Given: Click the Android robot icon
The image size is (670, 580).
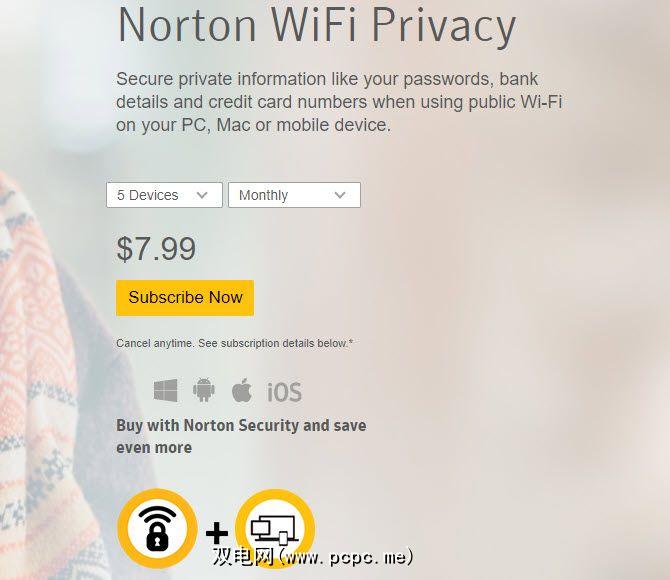Looking at the screenshot, I should pos(204,390).
